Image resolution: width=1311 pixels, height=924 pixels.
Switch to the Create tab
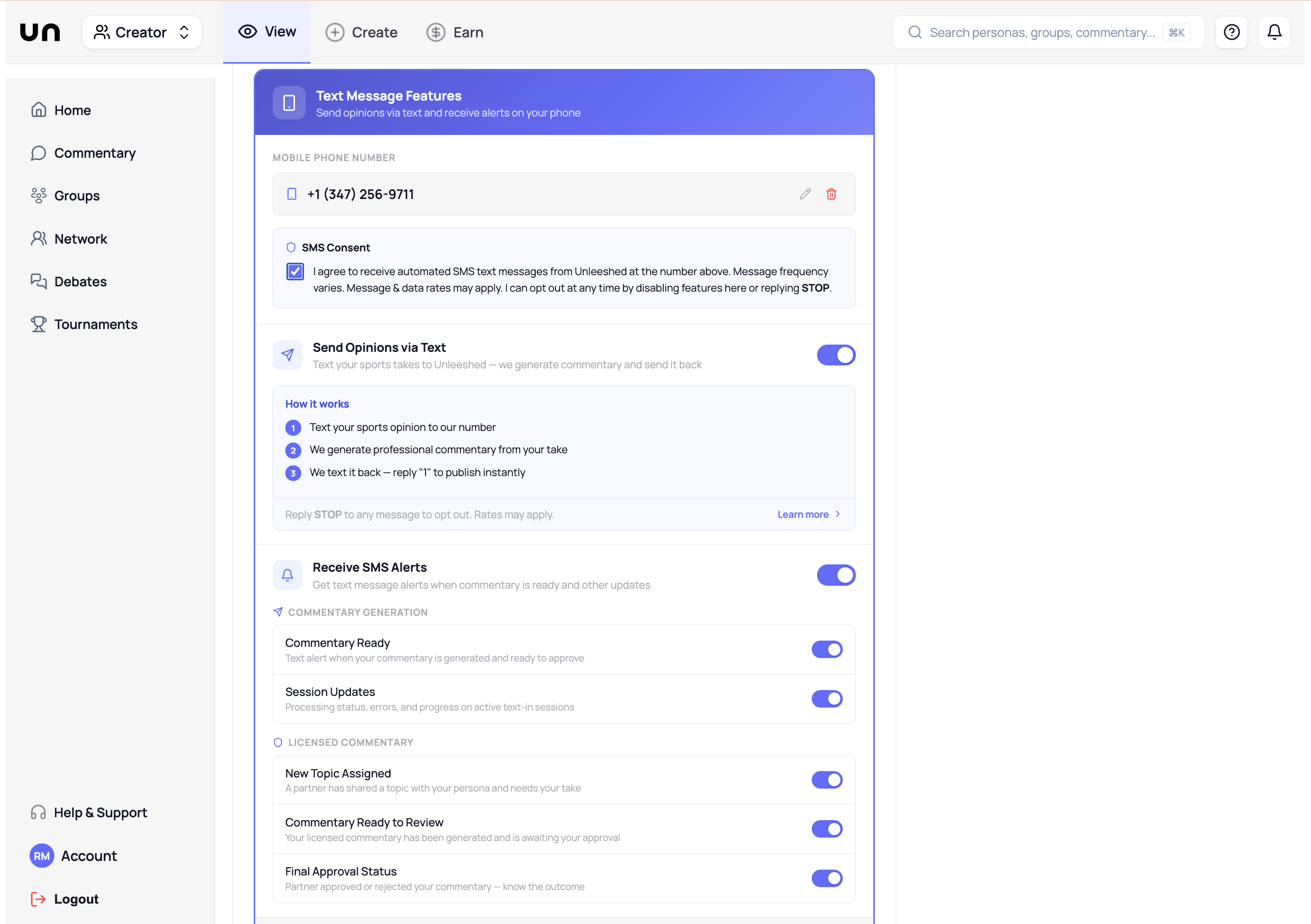click(x=361, y=32)
